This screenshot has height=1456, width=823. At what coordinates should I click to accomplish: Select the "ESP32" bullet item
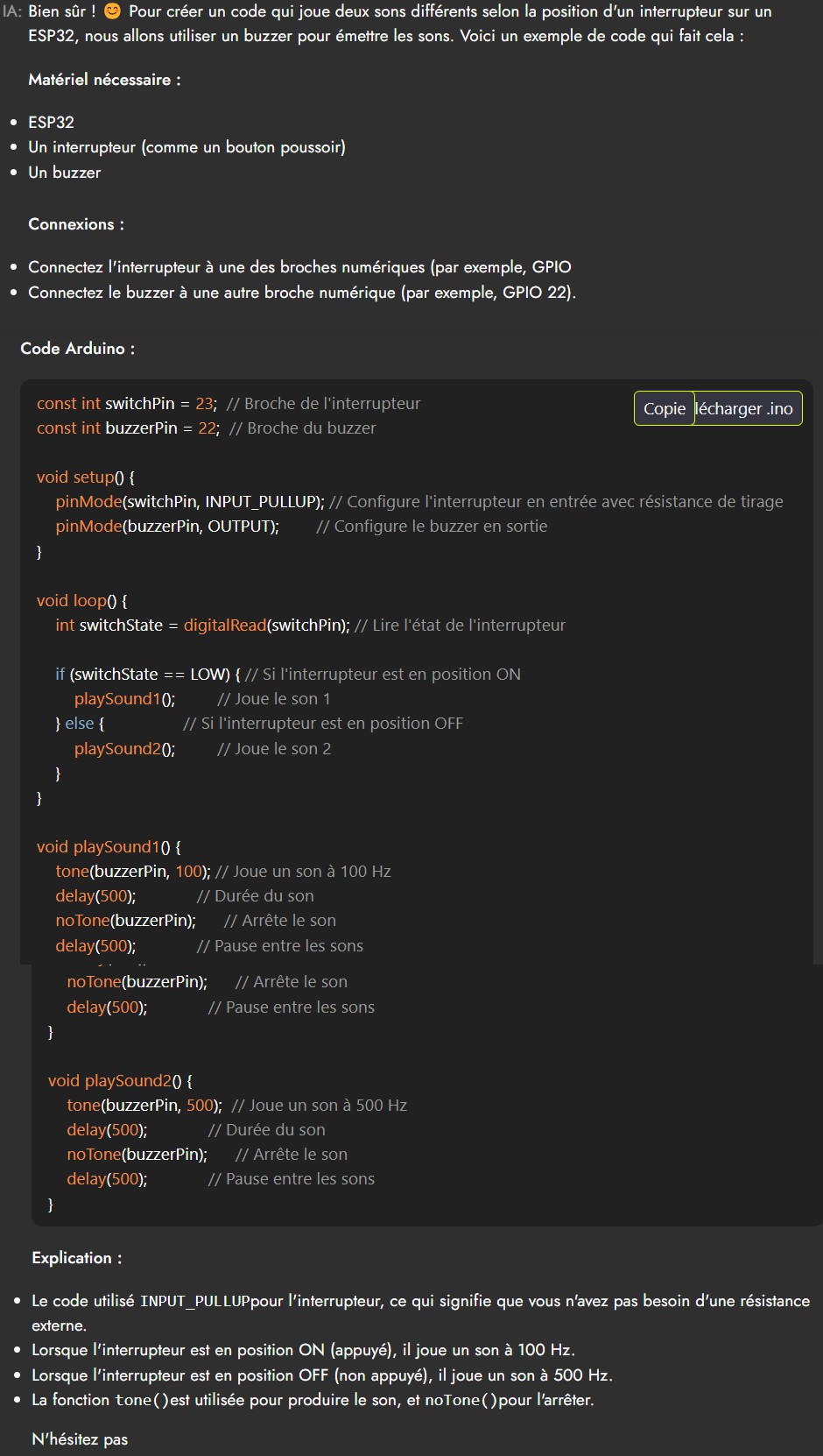click(51, 122)
